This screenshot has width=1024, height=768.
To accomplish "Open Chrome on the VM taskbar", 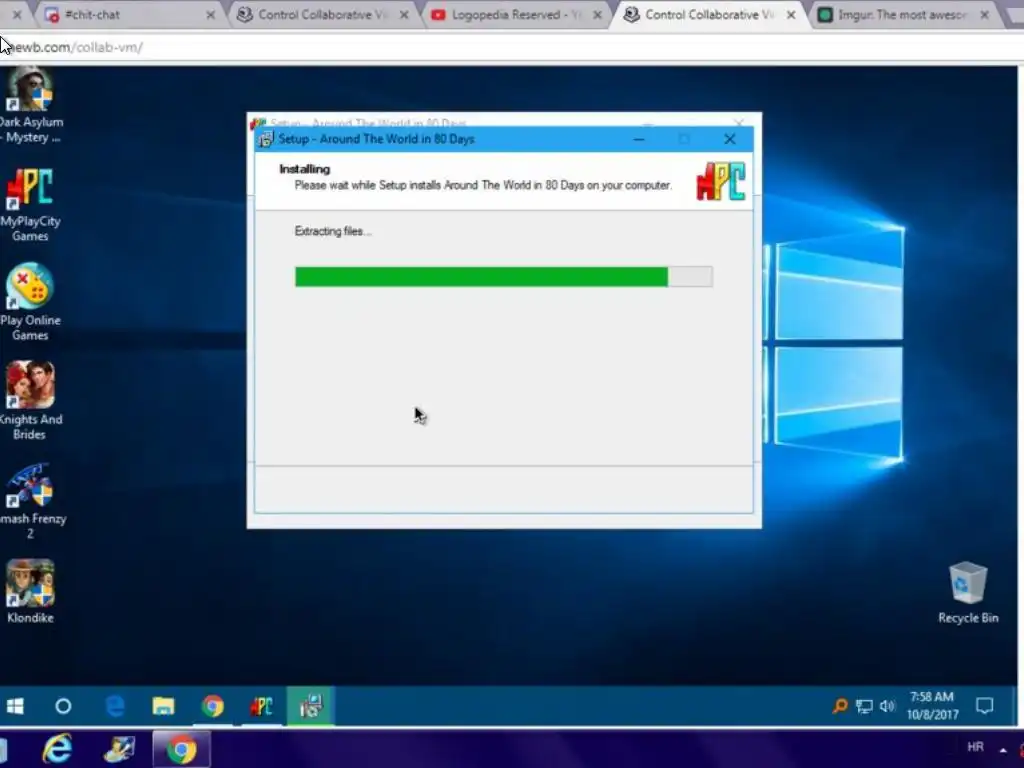I will click(212, 706).
